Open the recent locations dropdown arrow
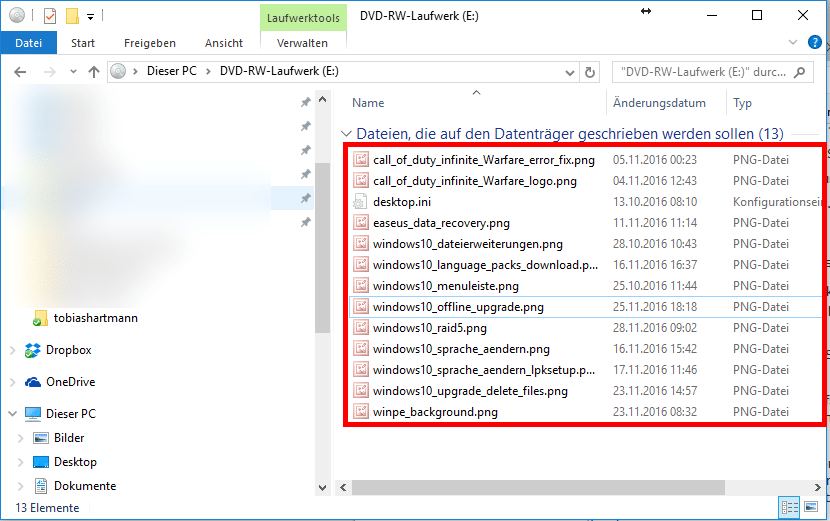Screen dimensions: 830x521 [x=73, y=71]
